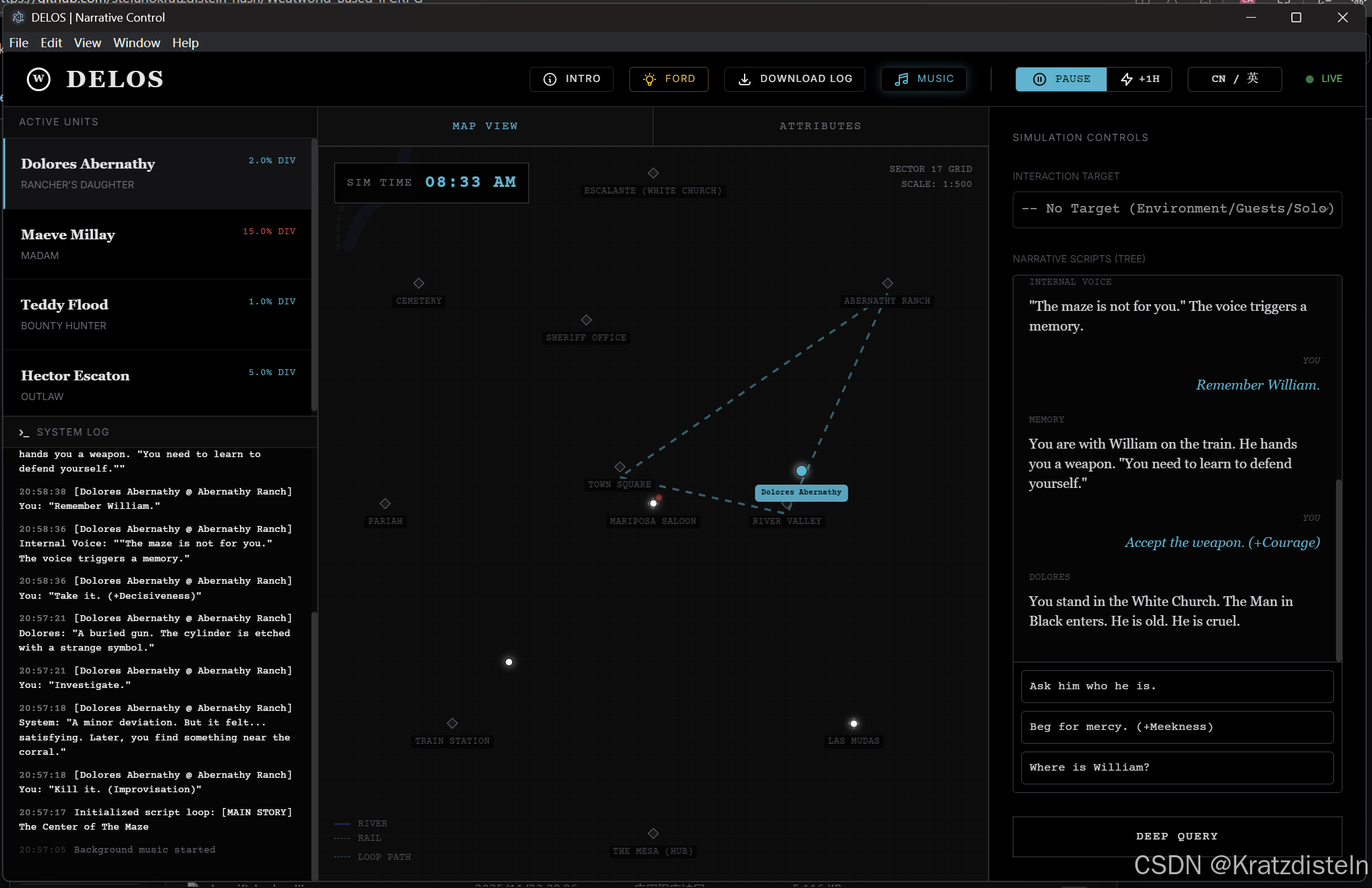Switch language with CN / 英 toggle
The height and width of the screenshot is (888, 1372).
(1234, 79)
